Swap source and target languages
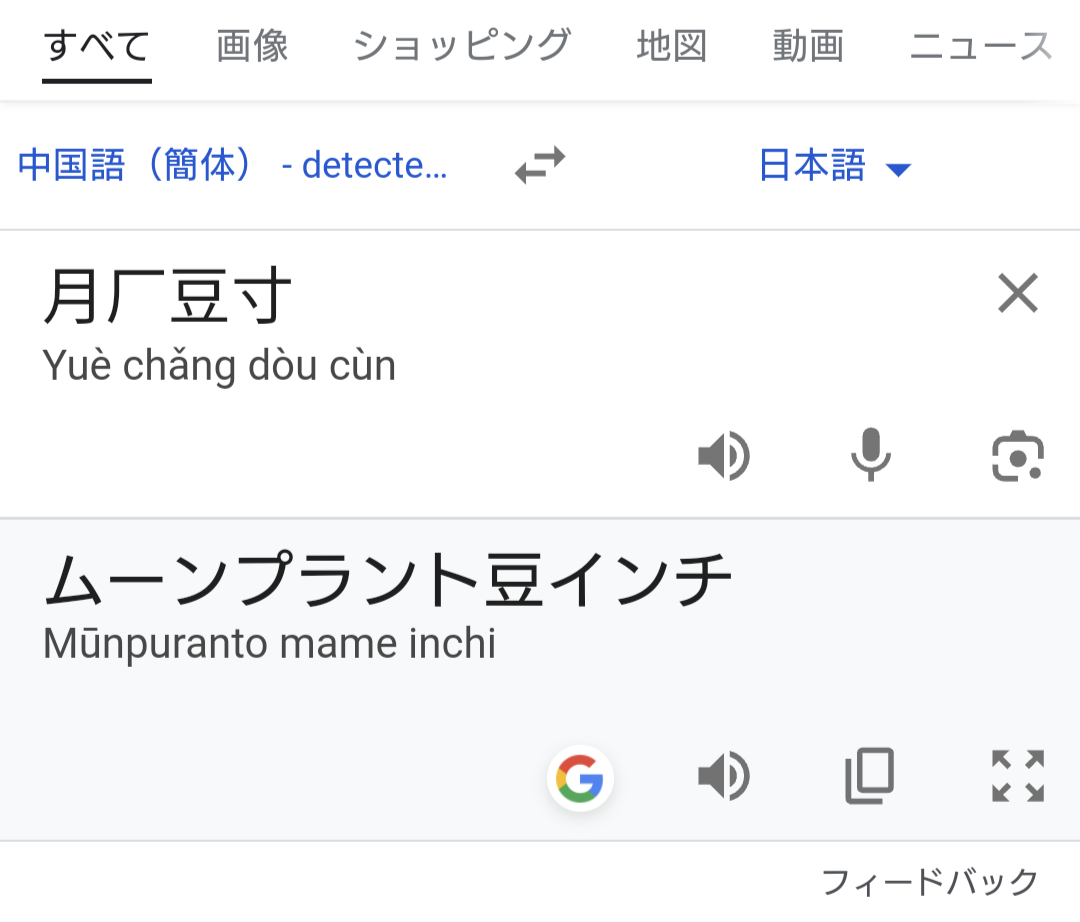The width and height of the screenshot is (1080, 922). click(540, 165)
